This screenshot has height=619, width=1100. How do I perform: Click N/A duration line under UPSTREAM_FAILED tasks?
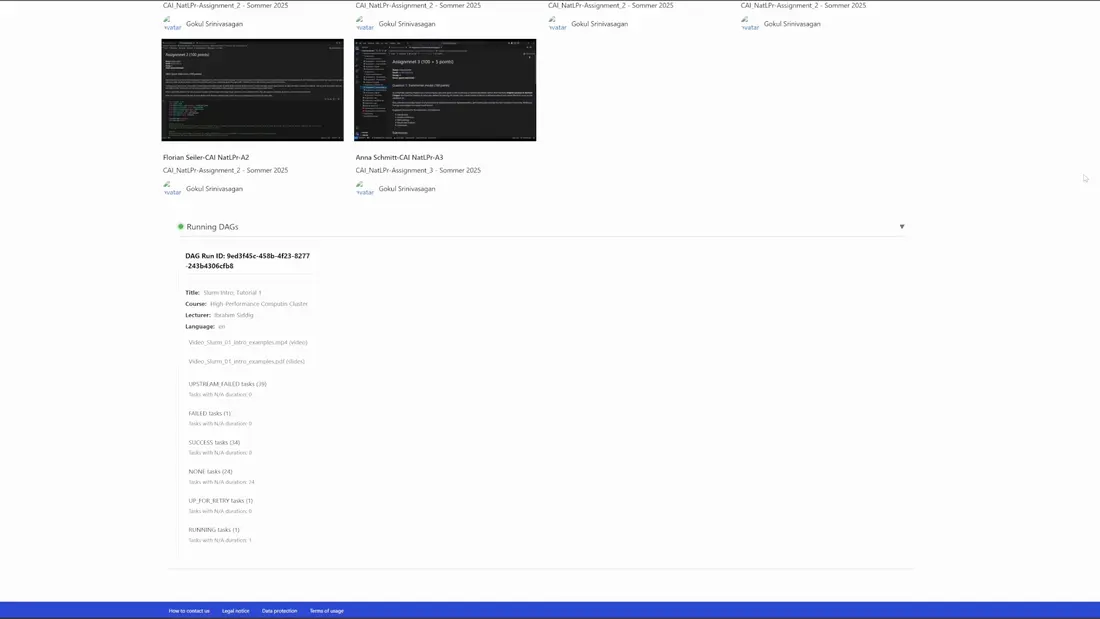tap(220, 394)
